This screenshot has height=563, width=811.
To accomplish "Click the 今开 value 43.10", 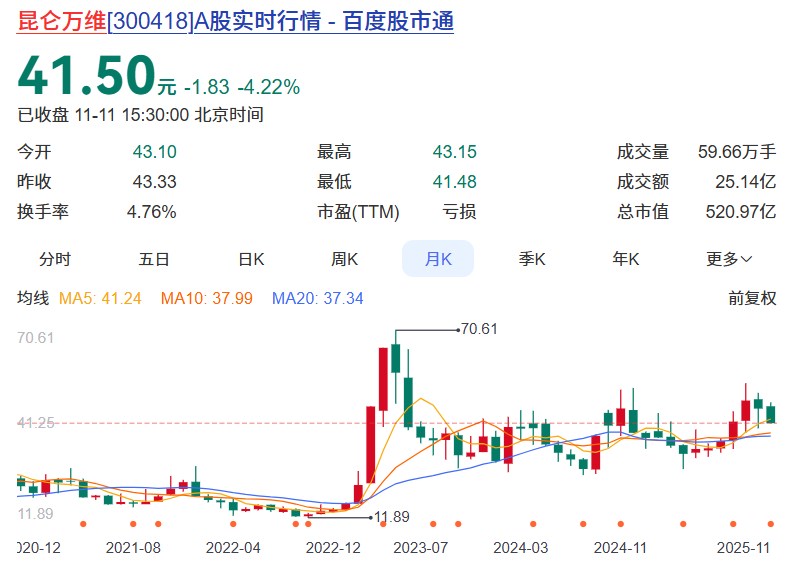I will point(155,152).
